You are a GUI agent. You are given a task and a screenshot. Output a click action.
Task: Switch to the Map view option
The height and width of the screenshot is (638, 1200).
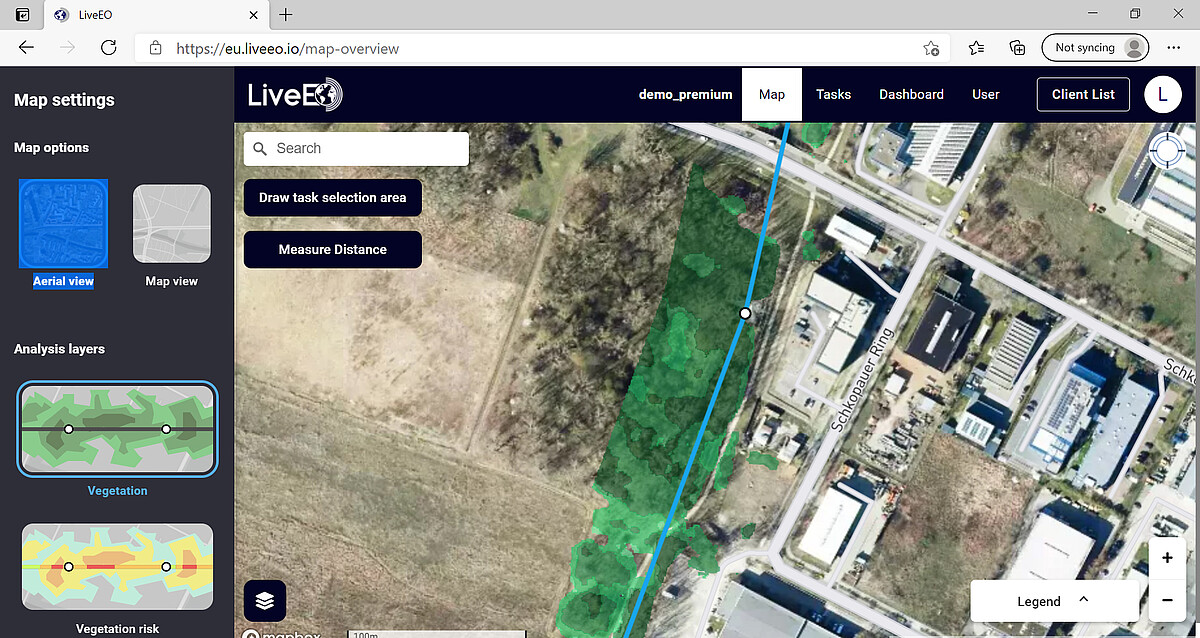(x=171, y=223)
